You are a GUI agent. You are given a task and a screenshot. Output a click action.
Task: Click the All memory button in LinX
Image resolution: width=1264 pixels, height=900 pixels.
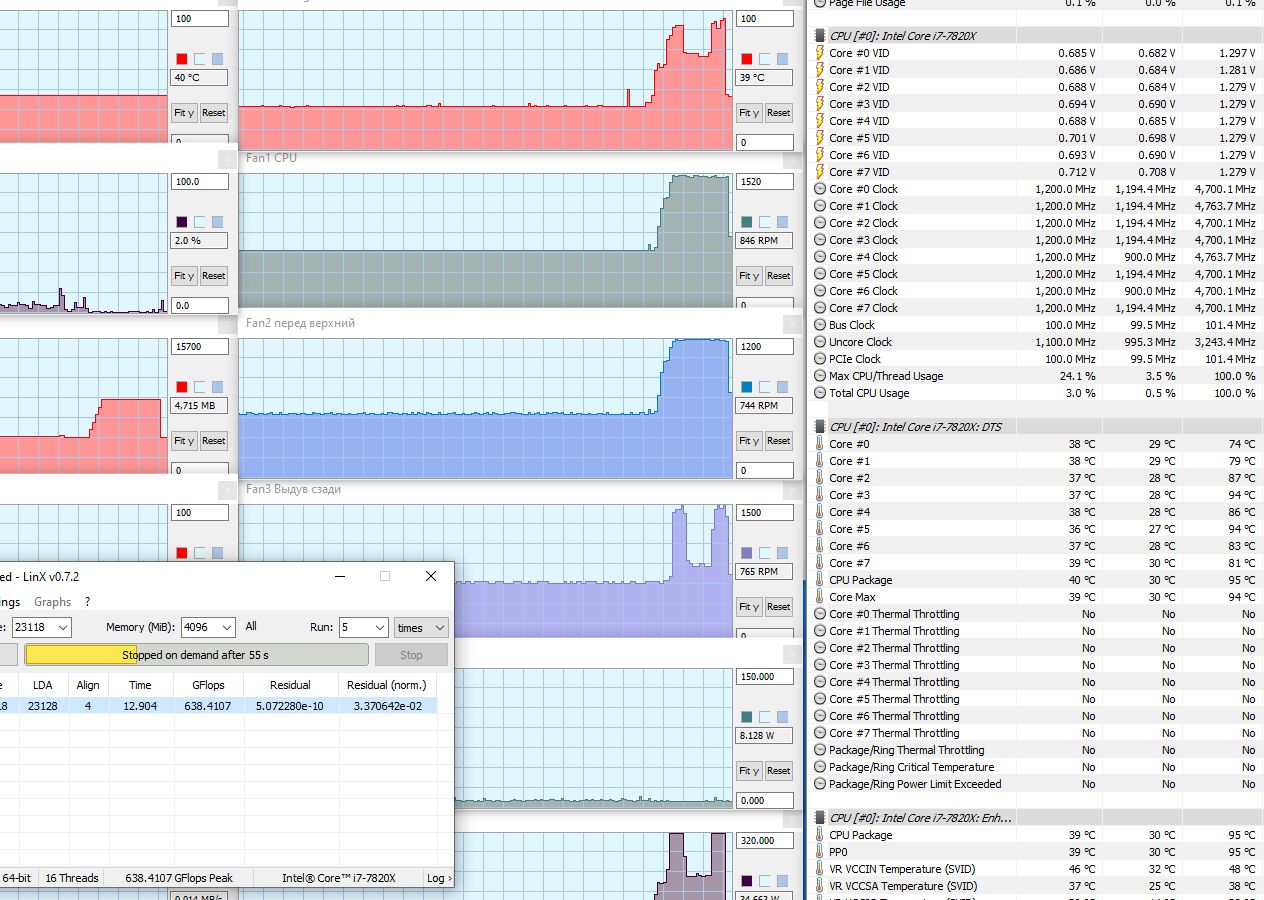(251, 627)
